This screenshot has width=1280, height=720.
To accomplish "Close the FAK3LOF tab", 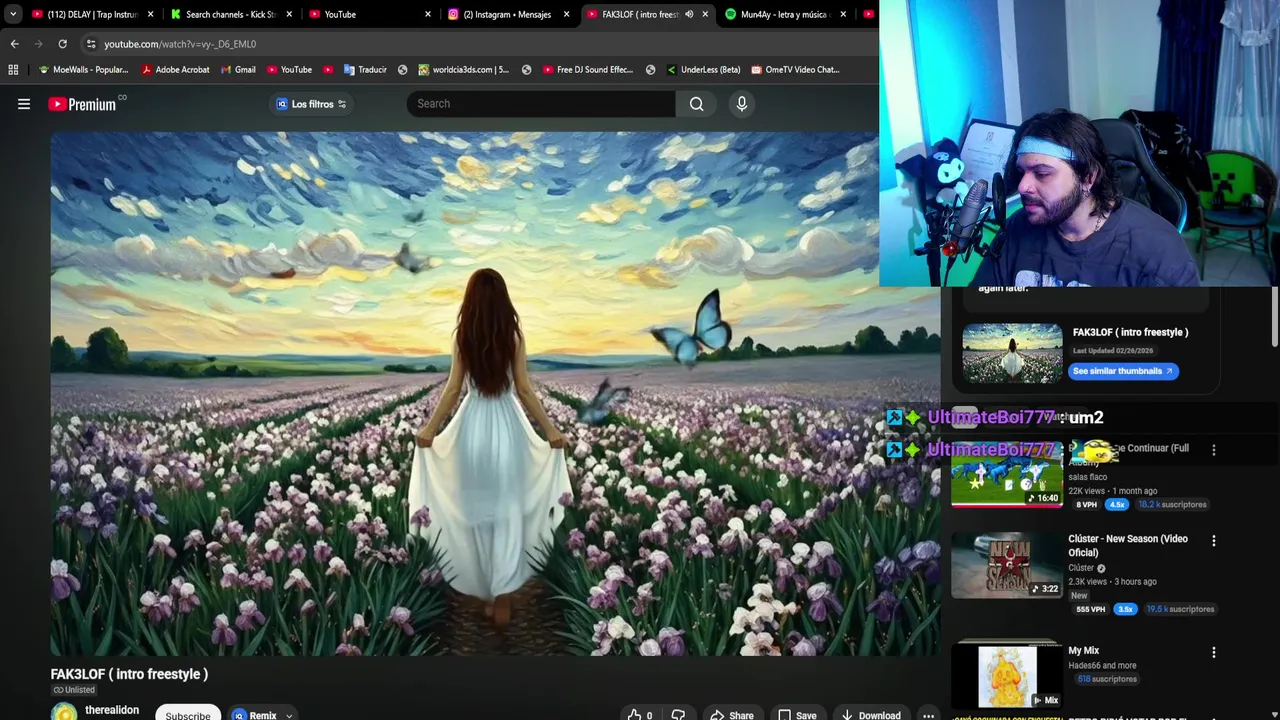I will point(705,14).
